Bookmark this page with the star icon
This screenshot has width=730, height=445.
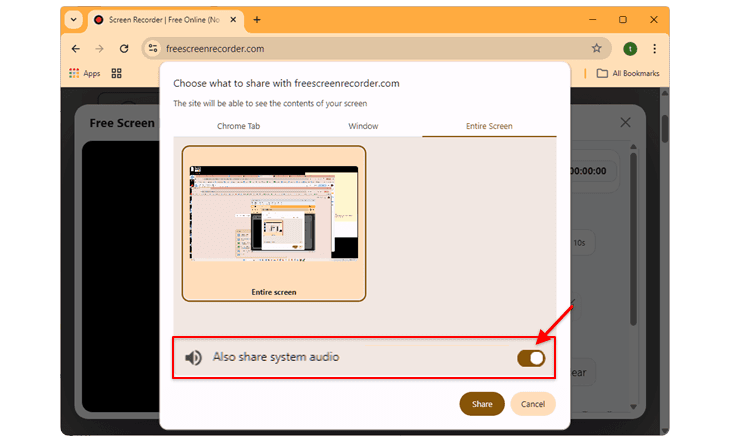point(596,48)
